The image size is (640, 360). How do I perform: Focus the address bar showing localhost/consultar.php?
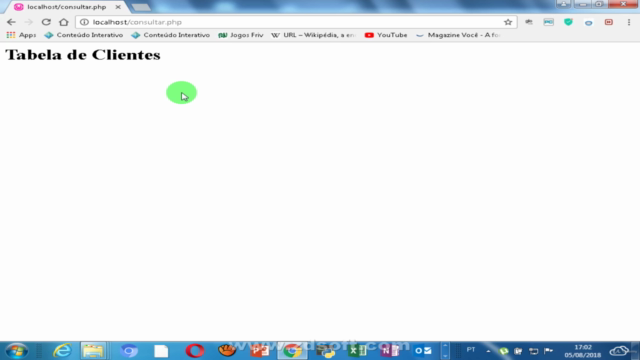coord(296,22)
